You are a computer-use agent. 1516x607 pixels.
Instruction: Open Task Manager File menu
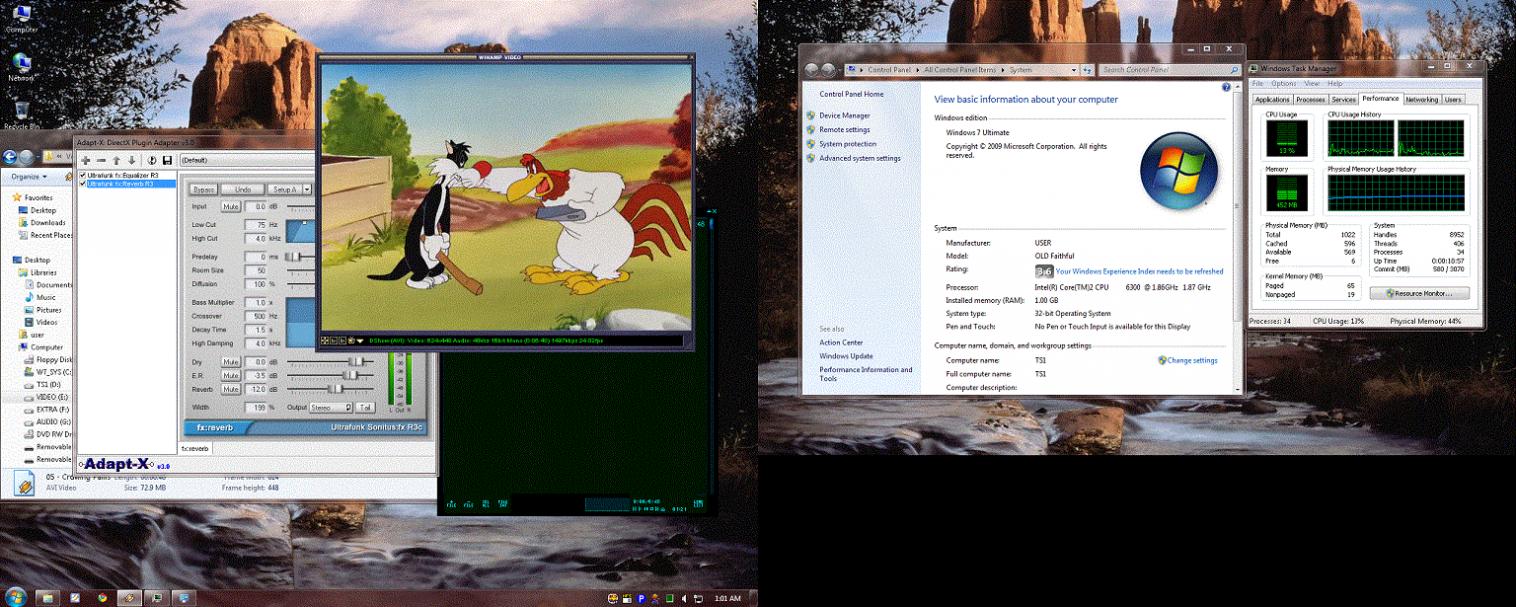click(x=1258, y=84)
